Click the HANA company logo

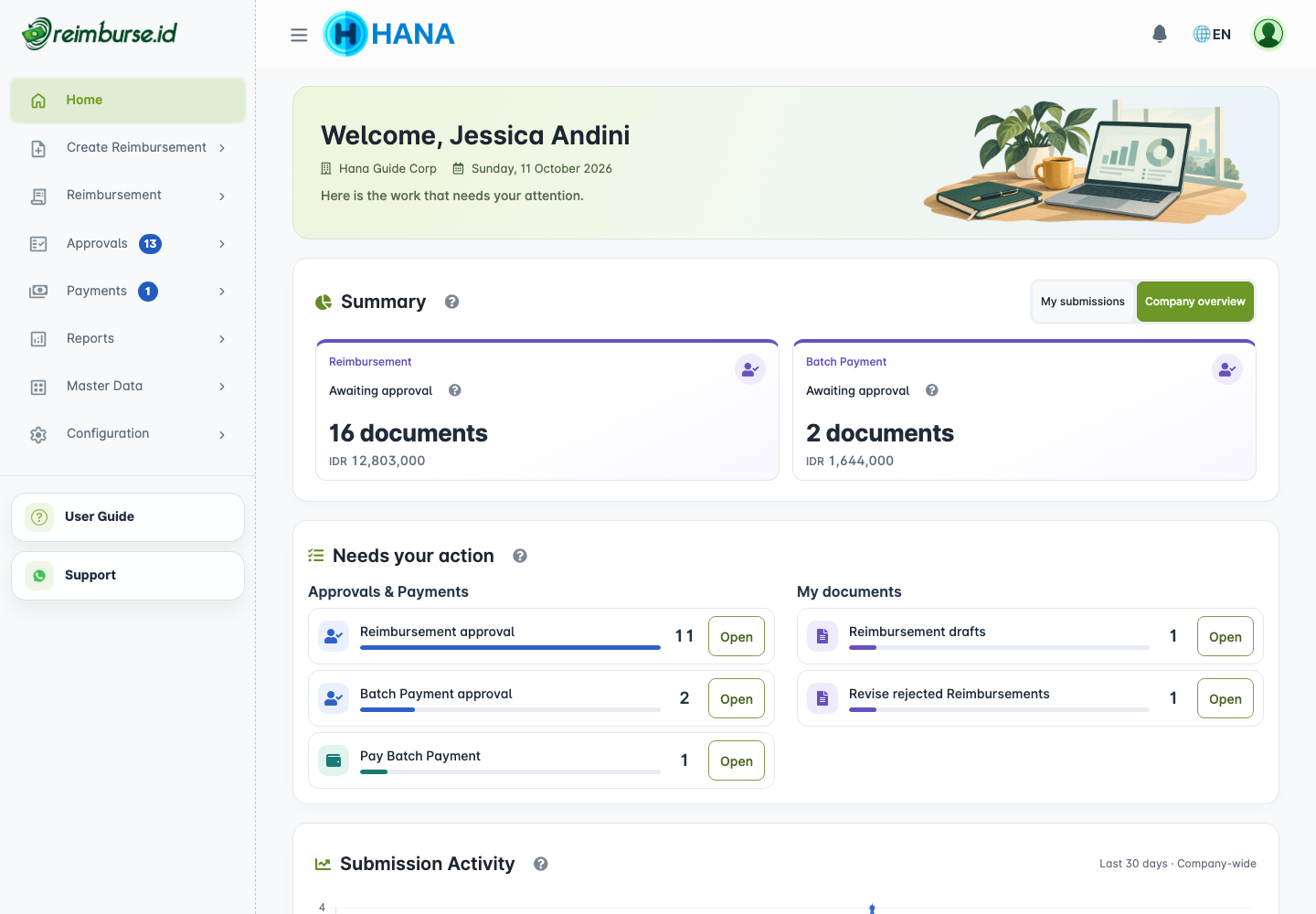388,34
